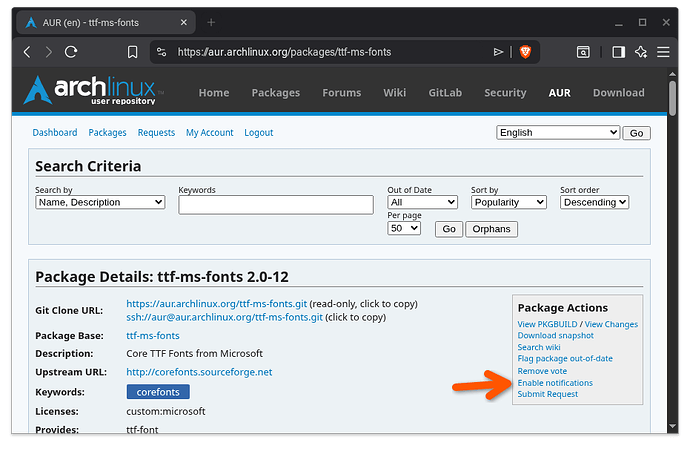The height and width of the screenshot is (456, 690).
Task: Click the Brave Shields lion icon
Action: click(525, 52)
